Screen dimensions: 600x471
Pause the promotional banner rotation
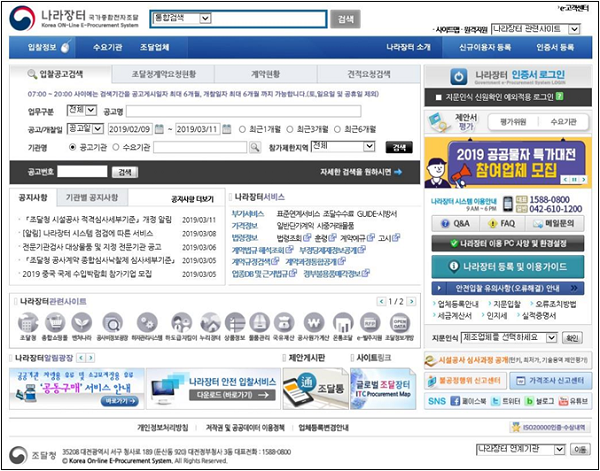tap(575, 180)
